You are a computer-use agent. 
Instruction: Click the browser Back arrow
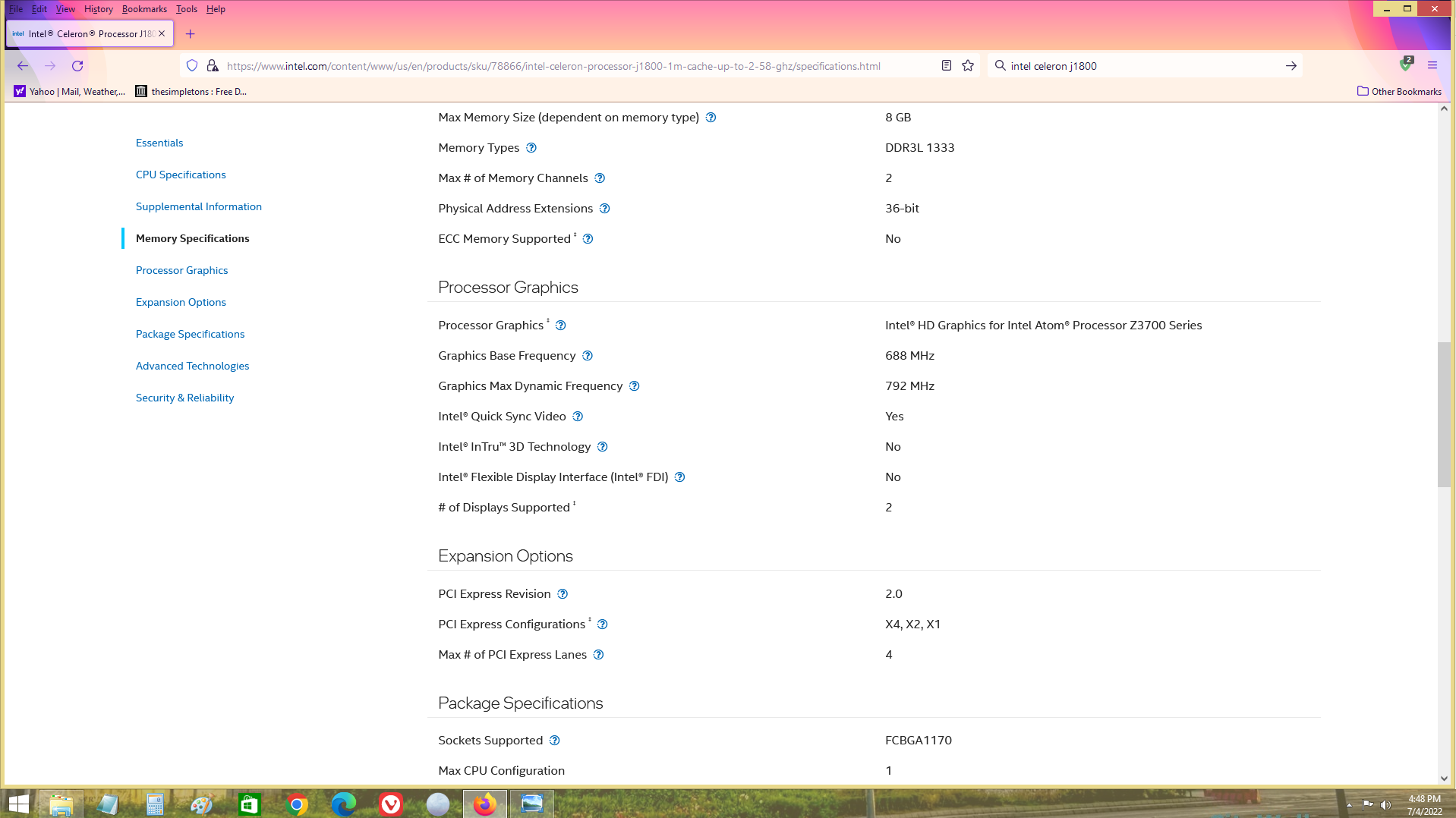click(x=23, y=66)
